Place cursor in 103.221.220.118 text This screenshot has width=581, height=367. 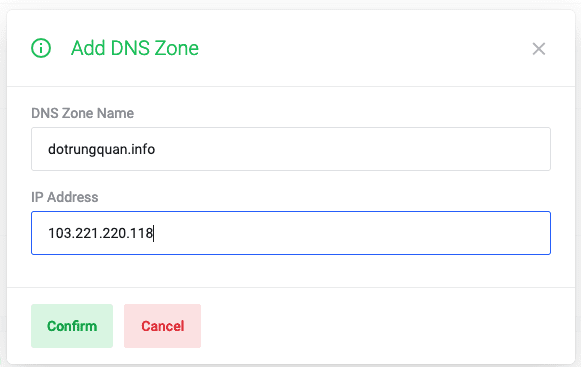100,233
